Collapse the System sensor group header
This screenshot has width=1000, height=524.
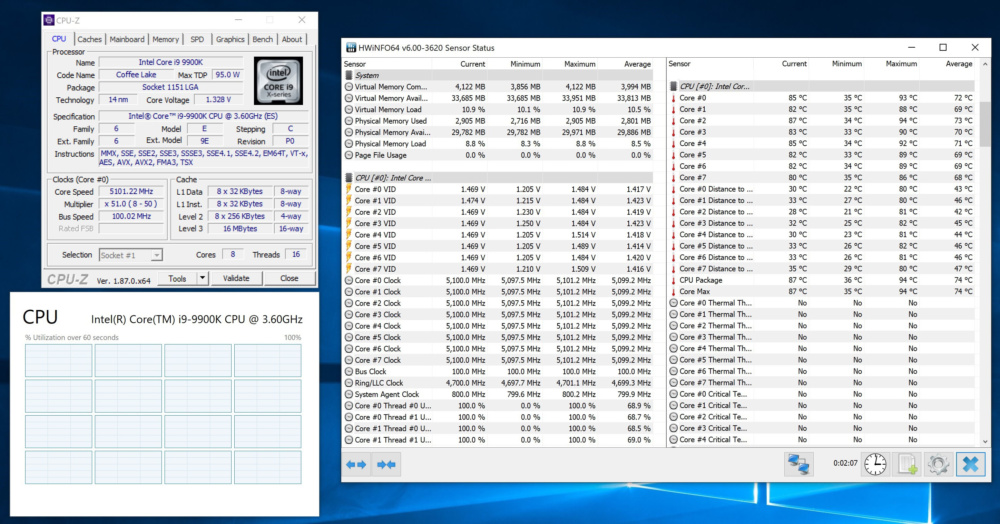[498, 75]
